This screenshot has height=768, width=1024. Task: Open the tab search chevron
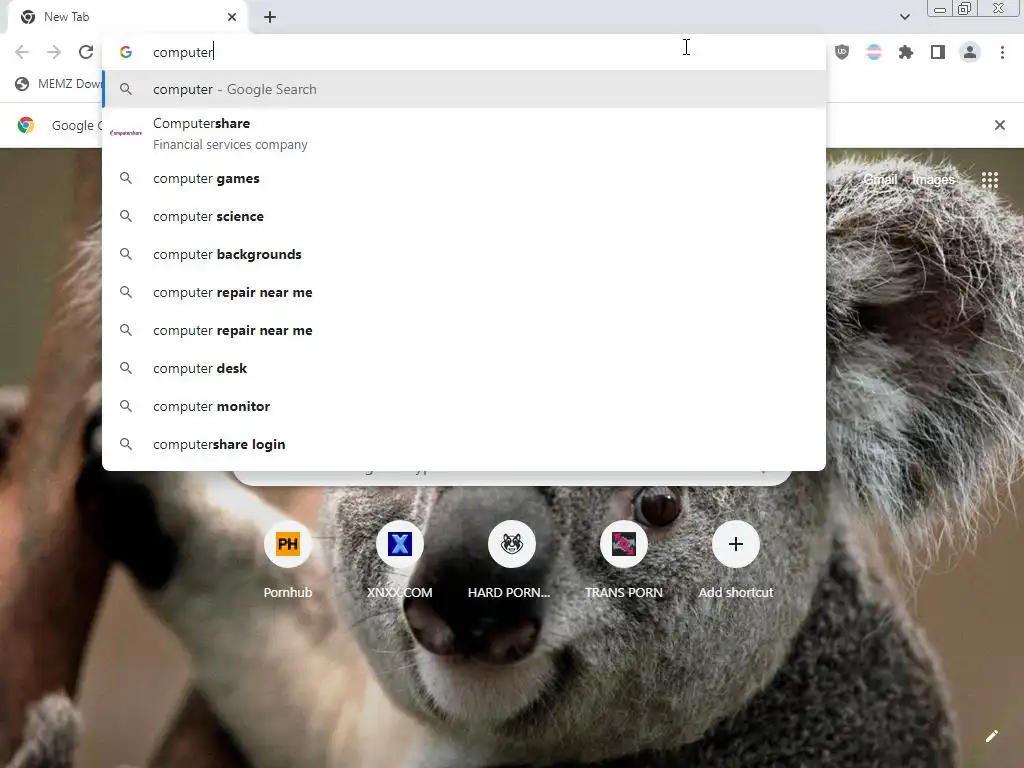point(904,17)
